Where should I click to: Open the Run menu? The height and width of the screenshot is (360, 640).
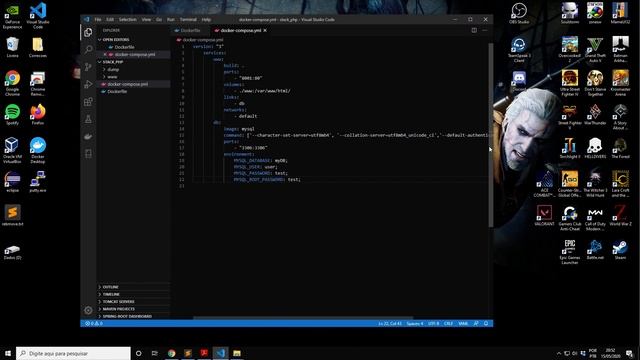[171, 20]
